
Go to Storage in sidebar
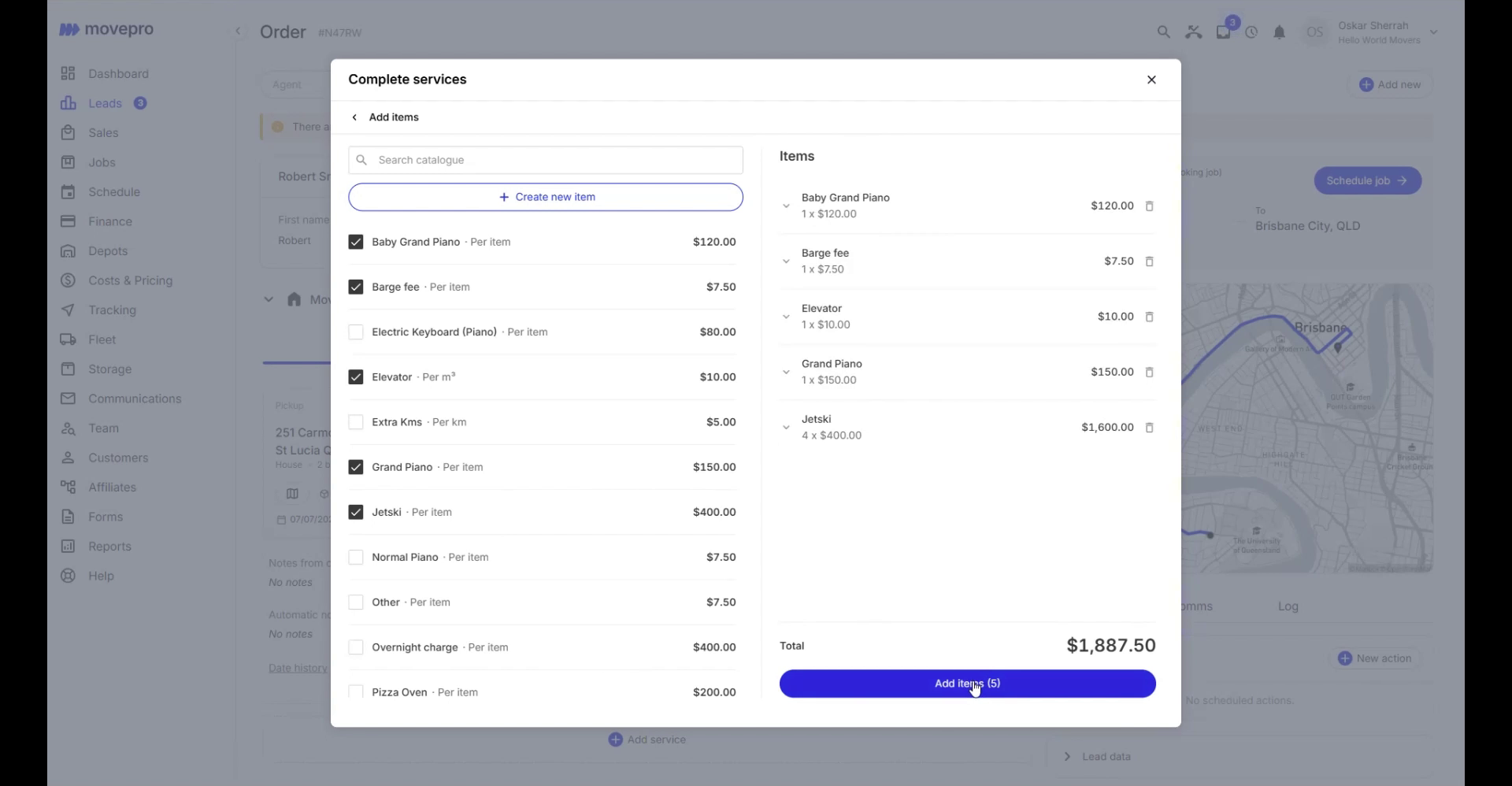109,369
